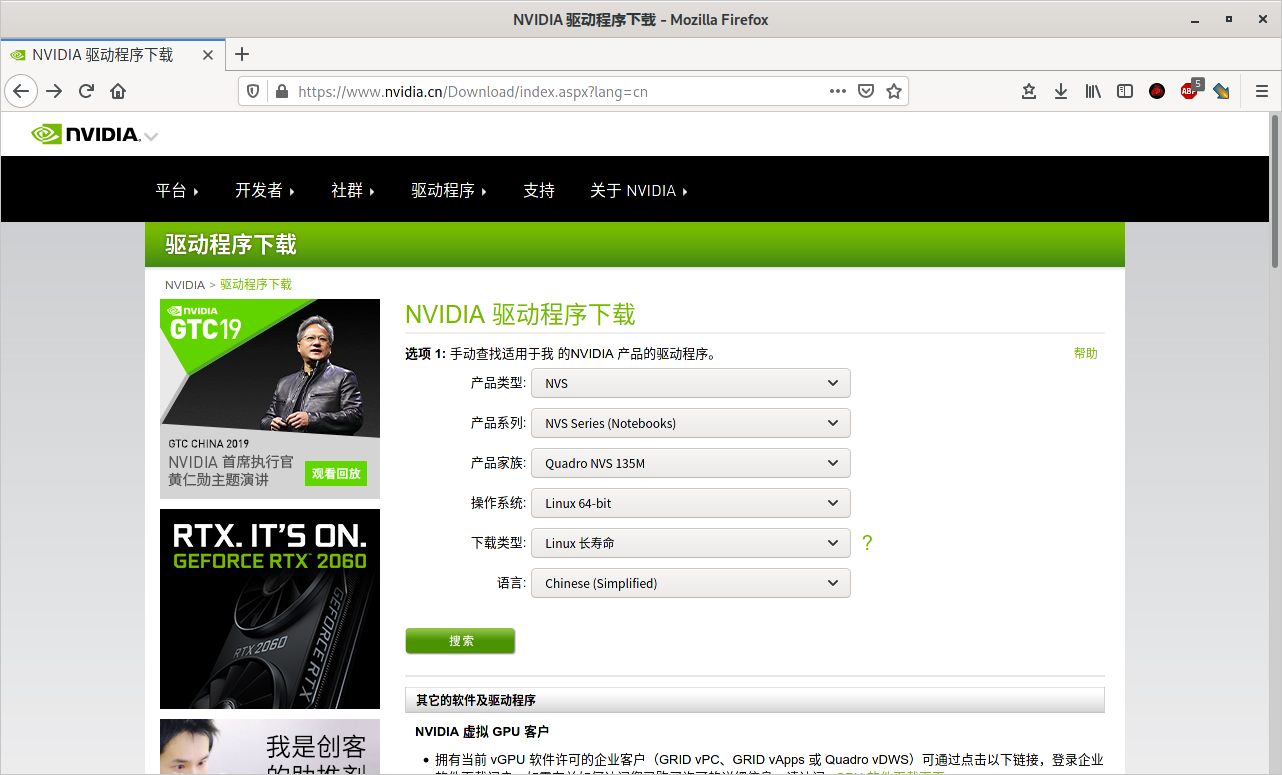
Task: Maximize the Firefox window
Action: pyautogui.click(x=1229, y=20)
